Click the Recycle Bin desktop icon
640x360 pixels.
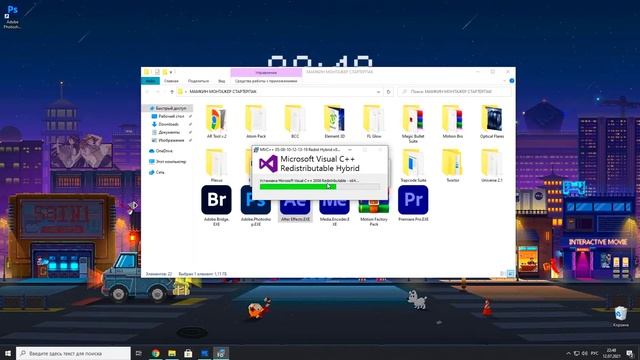click(621, 317)
